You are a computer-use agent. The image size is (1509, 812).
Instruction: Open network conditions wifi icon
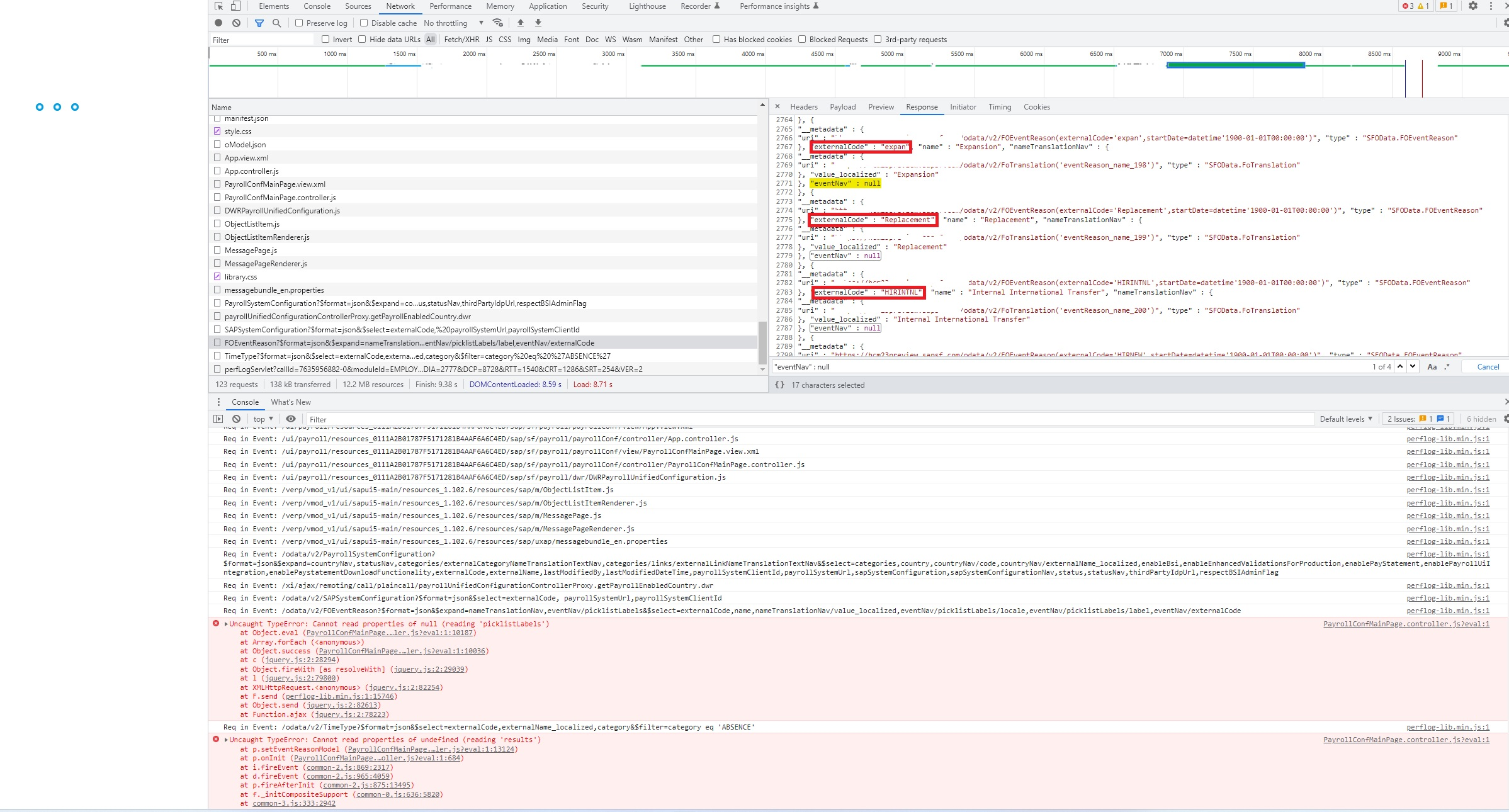coord(498,23)
